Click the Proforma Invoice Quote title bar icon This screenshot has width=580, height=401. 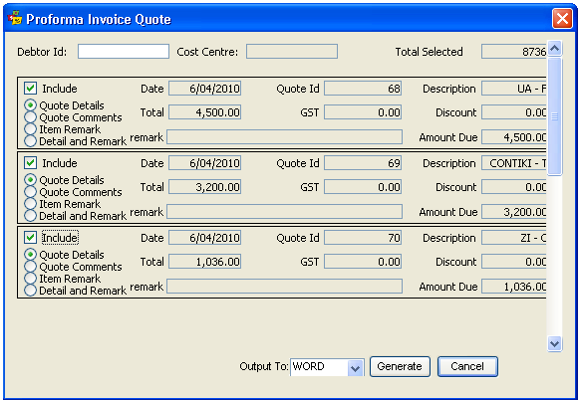point(15,18)
